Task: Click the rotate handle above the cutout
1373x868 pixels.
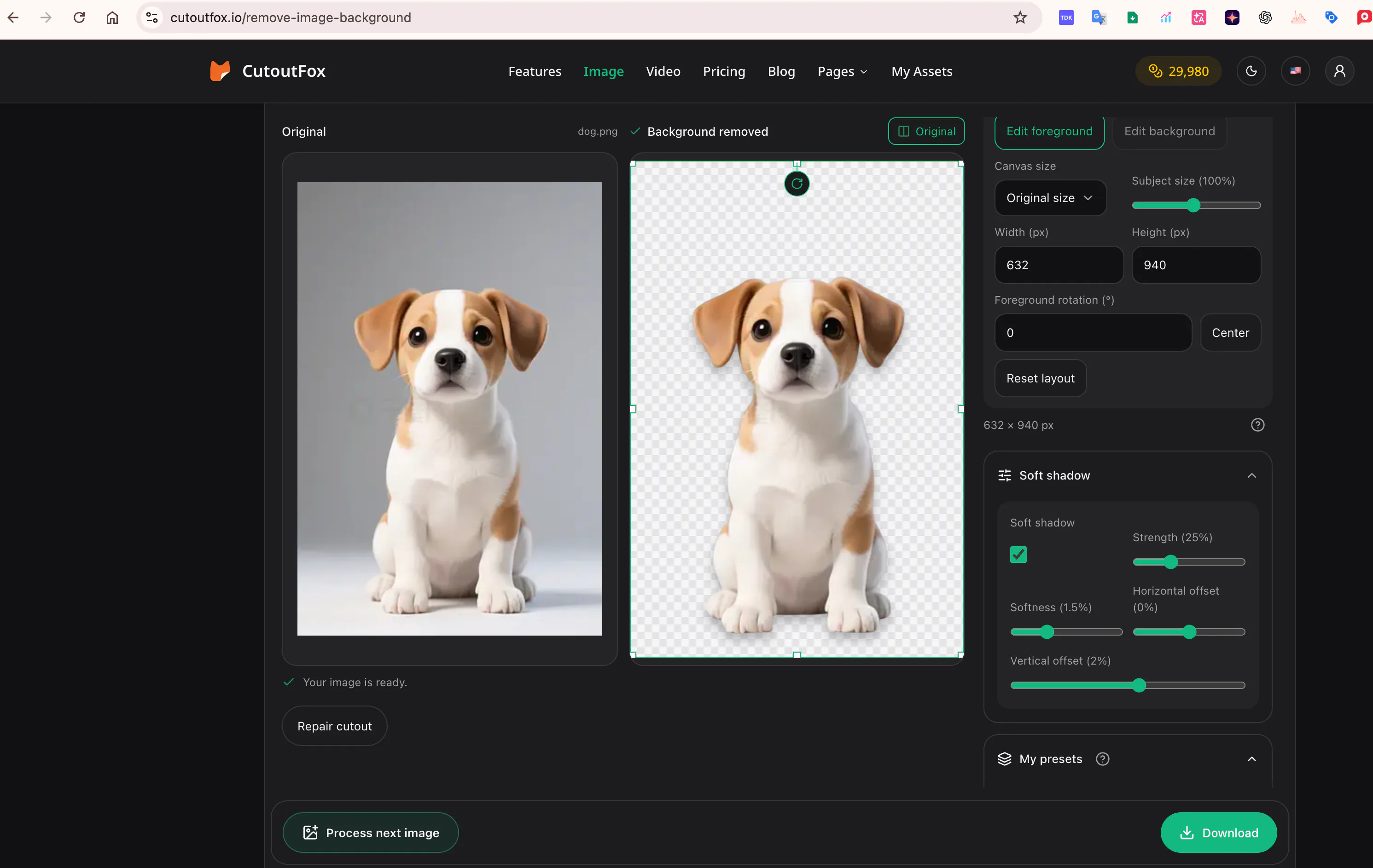Action: point(797,184)
